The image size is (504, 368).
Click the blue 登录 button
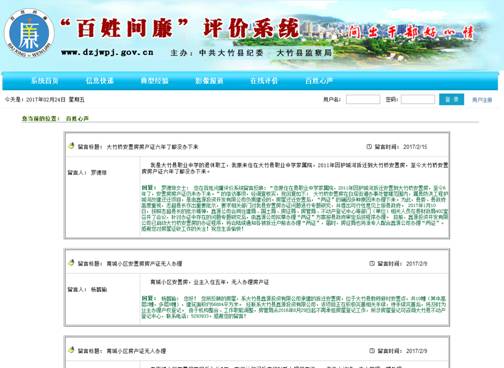coord(451,99)
